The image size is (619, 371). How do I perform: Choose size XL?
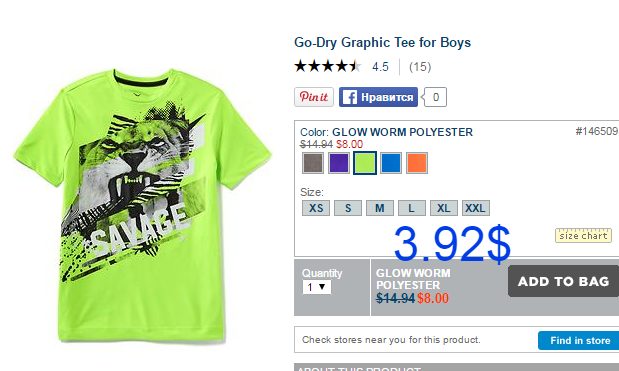(444, 208)
